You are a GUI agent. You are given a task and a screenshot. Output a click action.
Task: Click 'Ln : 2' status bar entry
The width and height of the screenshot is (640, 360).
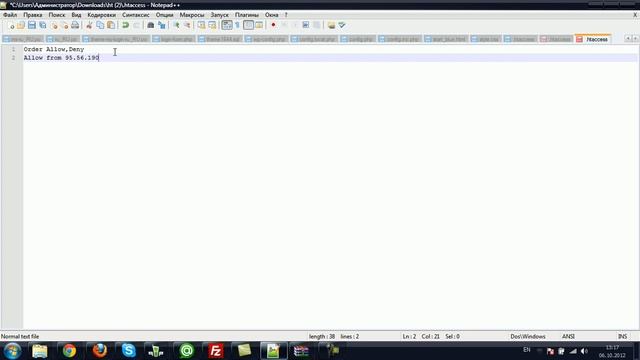pyautogui.click(x=409, y=336)
